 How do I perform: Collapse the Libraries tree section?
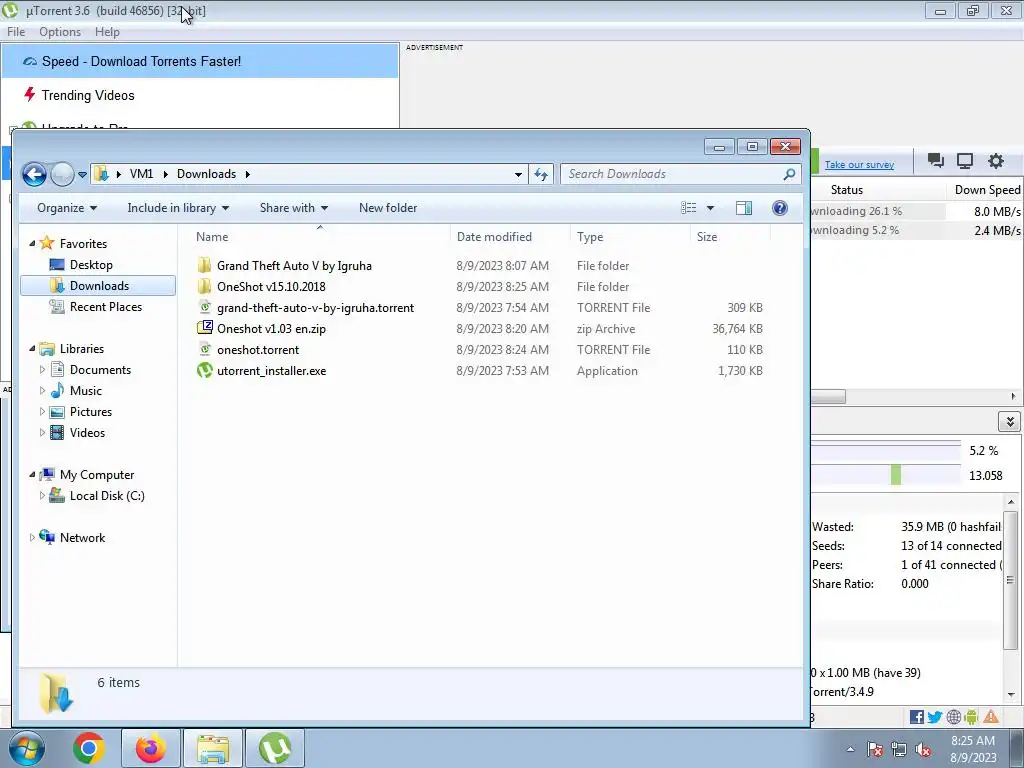pos(32,349)
